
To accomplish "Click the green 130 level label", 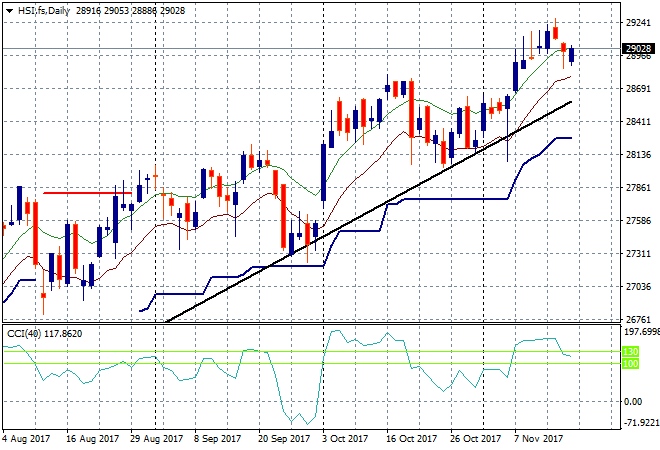I will [631, 351].
